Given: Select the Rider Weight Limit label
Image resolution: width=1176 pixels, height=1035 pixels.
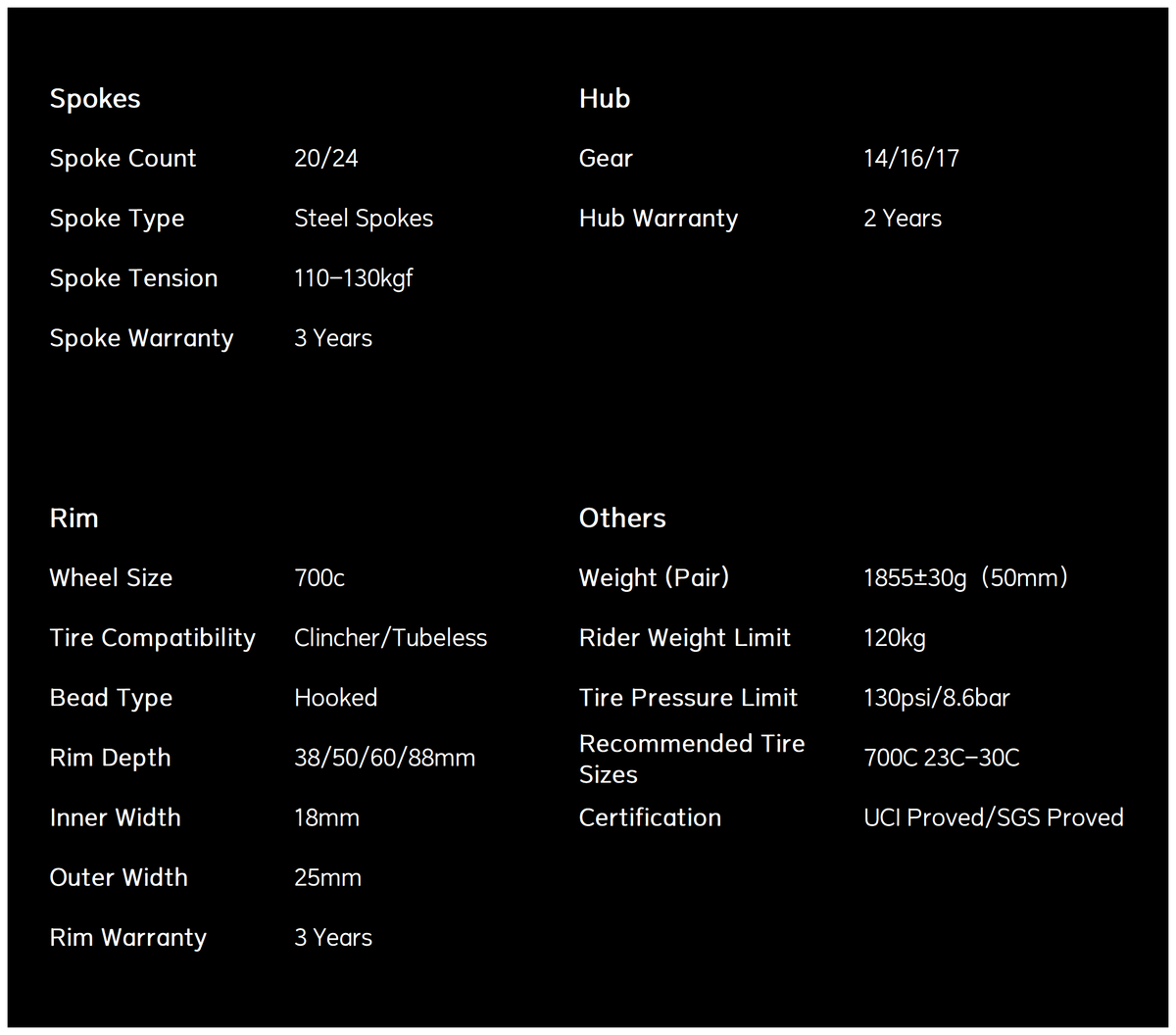Looking at the screenshot, I should (x=685, y=638).
